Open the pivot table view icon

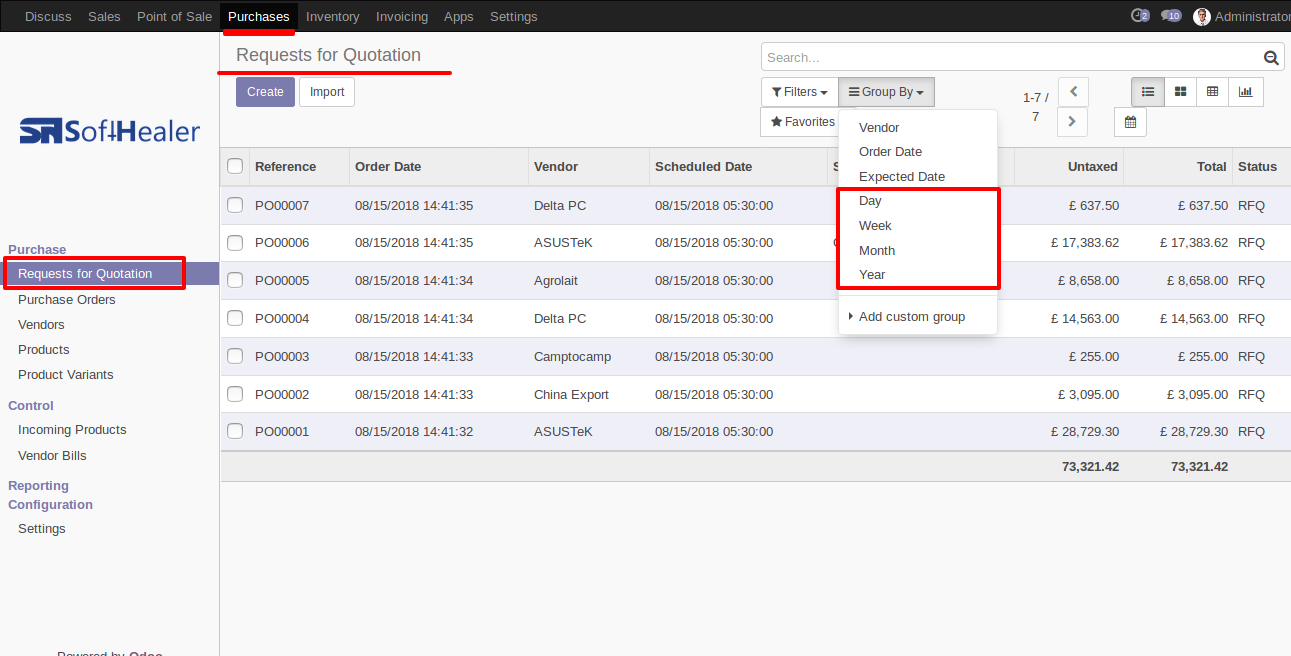click(x=1213, y=92)
